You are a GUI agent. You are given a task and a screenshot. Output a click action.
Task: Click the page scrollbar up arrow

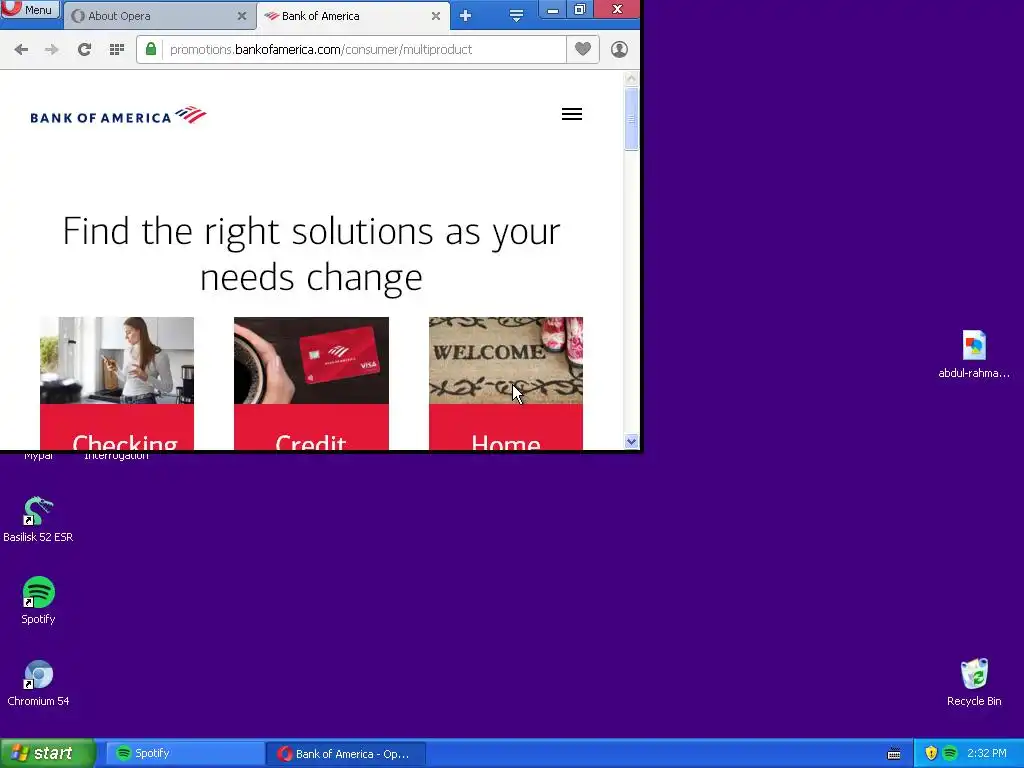pyautogui.click(x=631, y=79)
